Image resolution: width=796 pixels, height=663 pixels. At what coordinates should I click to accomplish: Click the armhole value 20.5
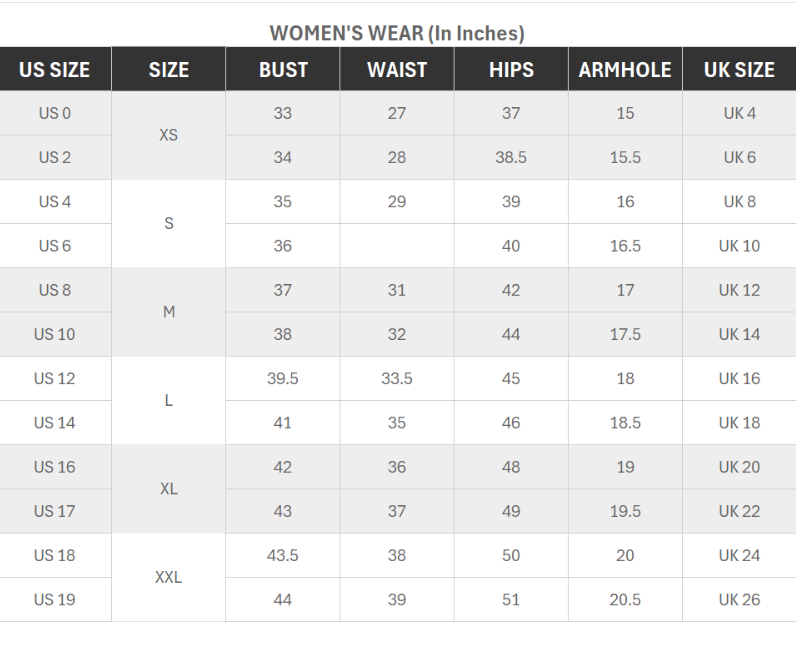click(x=625, y=600)
